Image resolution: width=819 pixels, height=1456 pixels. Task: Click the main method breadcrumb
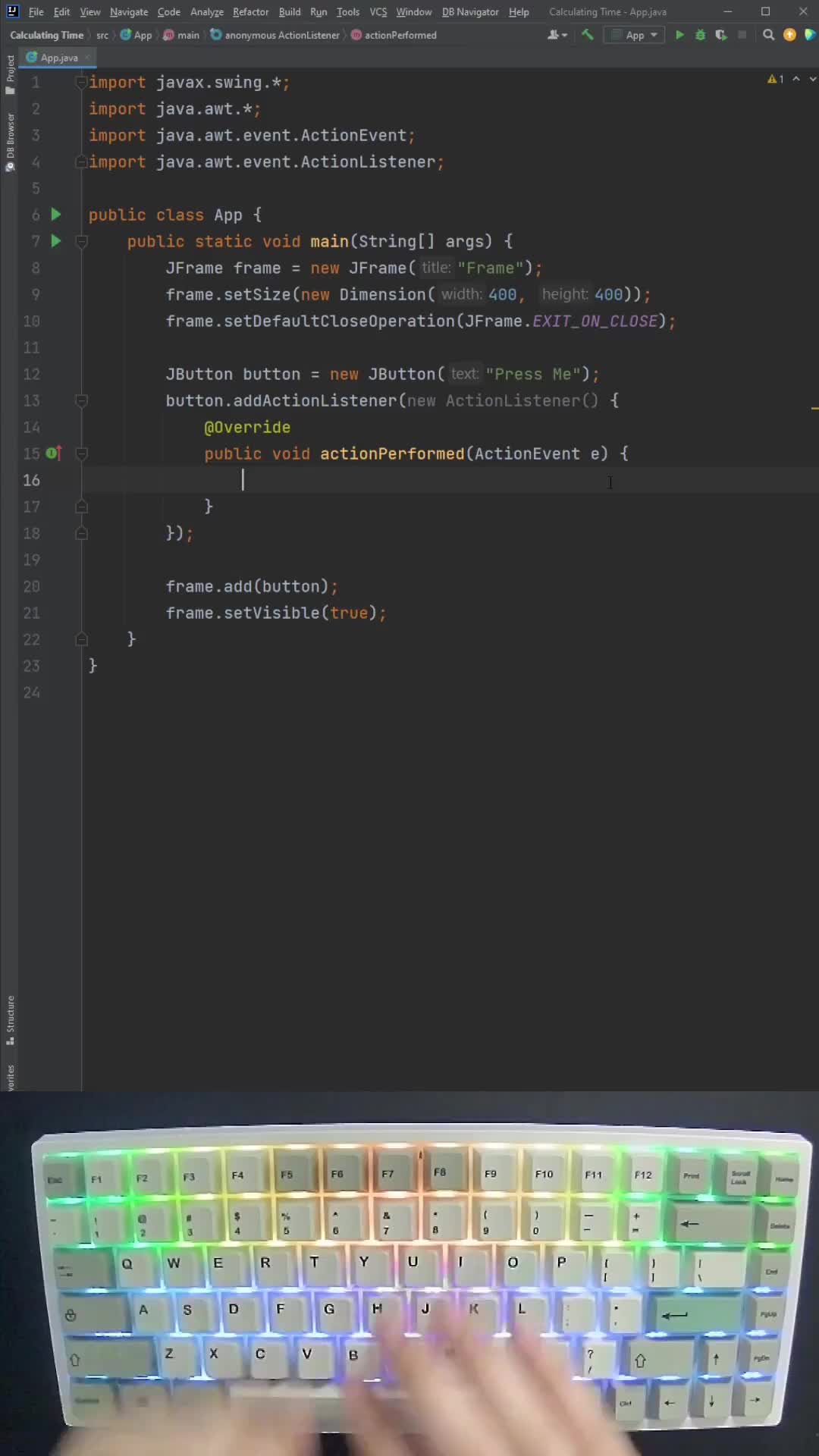(x=181, y=35)
